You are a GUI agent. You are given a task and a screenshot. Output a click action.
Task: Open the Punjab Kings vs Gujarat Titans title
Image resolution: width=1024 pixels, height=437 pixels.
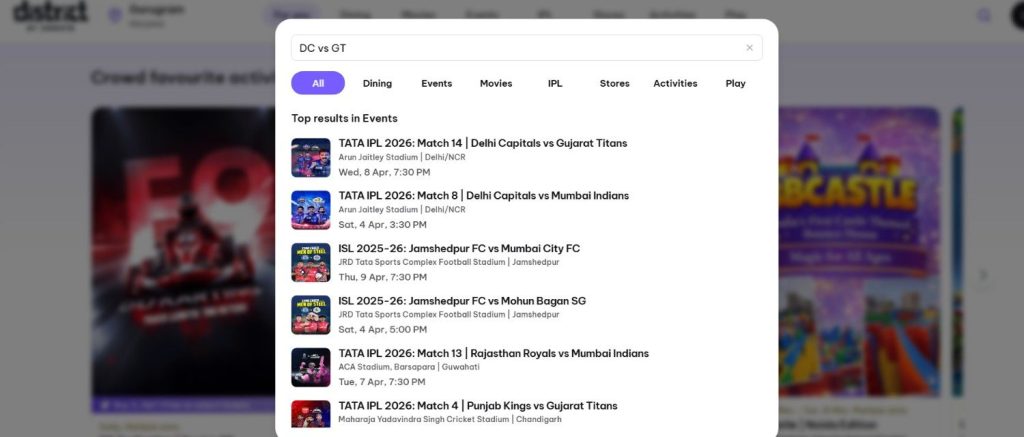click(478, 406)
